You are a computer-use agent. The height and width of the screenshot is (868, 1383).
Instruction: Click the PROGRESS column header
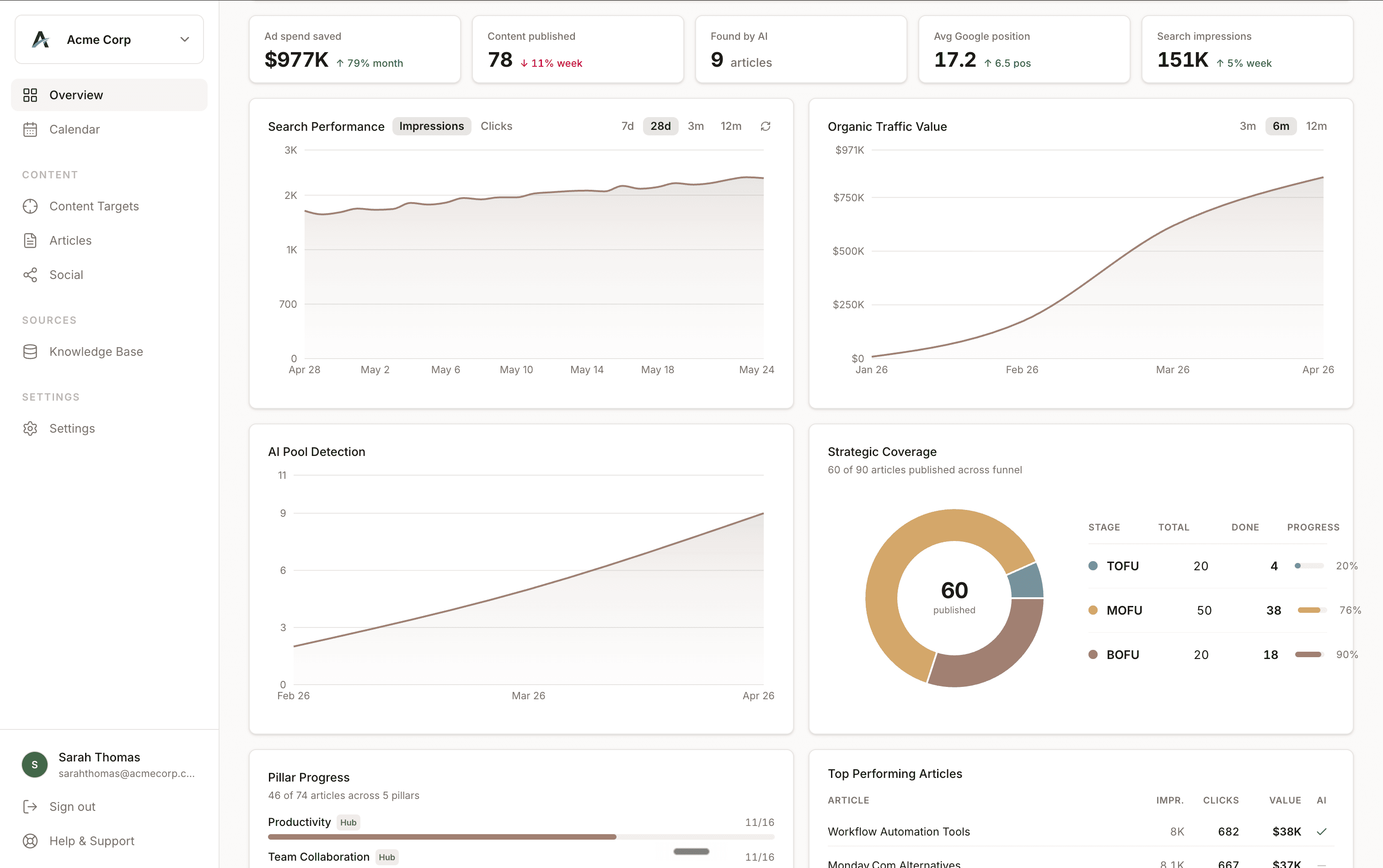click(1313, 527)
